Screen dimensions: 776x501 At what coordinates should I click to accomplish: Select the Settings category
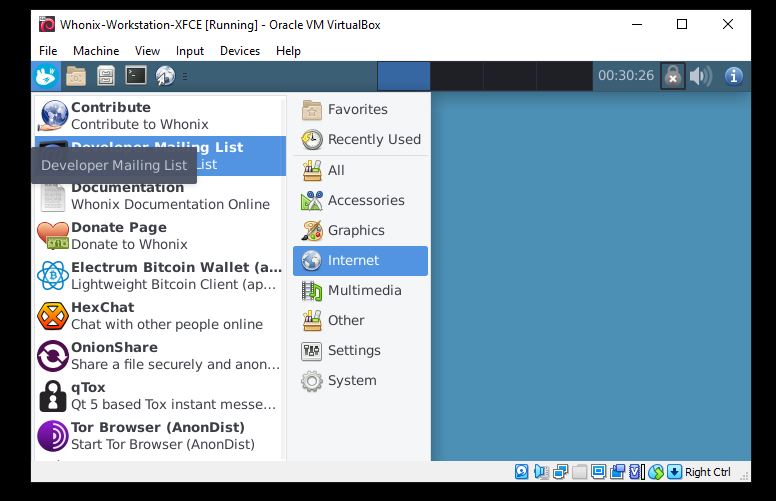click(x=360, y=351)
